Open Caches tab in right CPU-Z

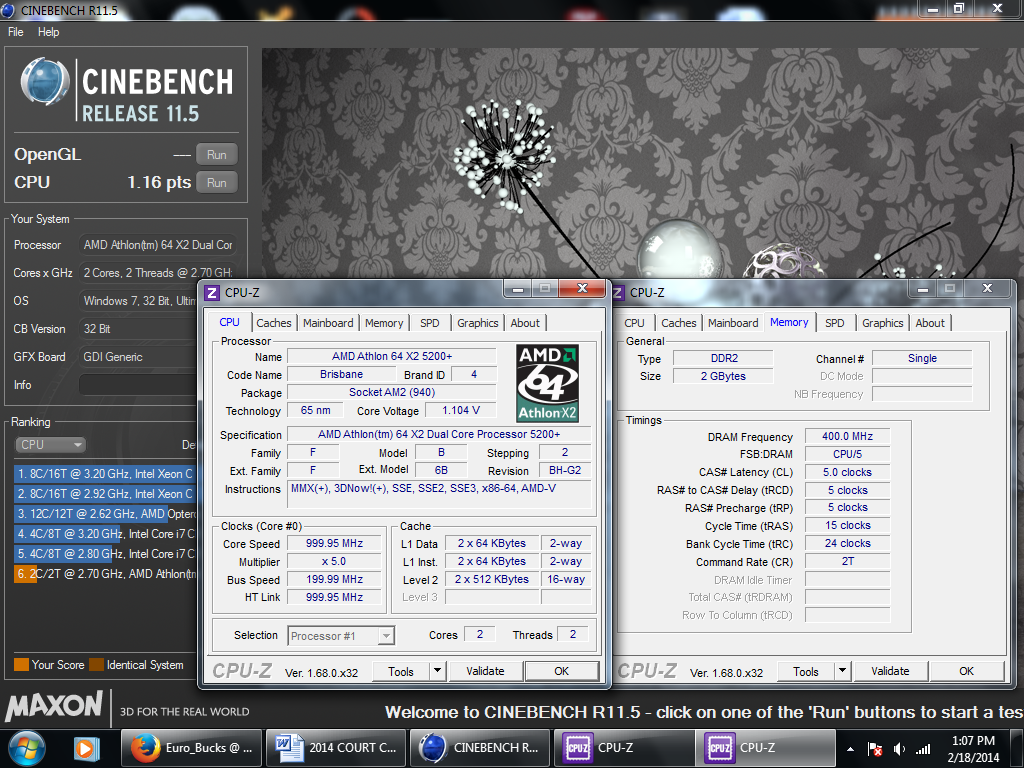click(679, 323)
